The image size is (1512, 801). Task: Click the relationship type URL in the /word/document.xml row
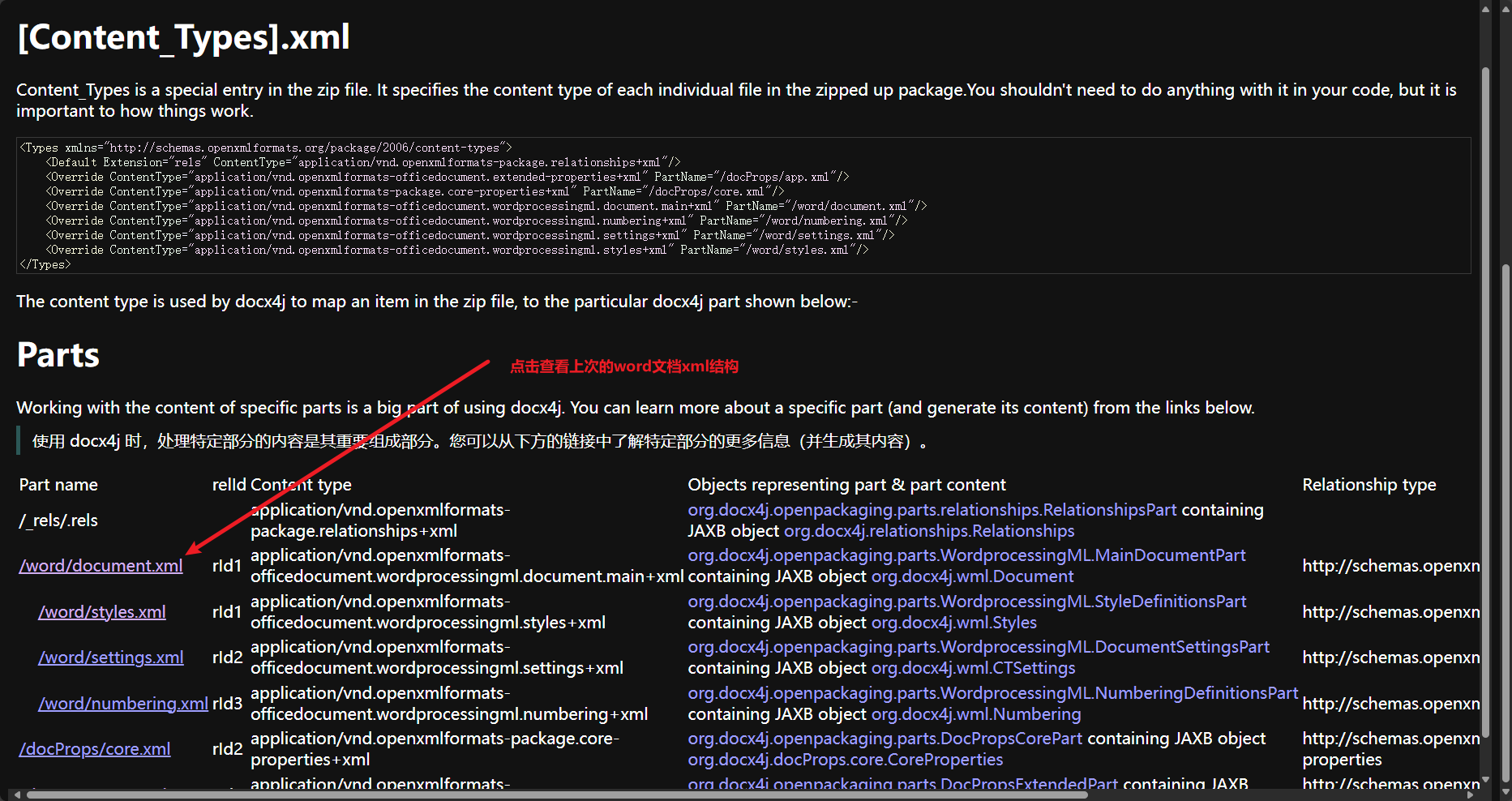pyautogui.click(x=1391, y=566)
